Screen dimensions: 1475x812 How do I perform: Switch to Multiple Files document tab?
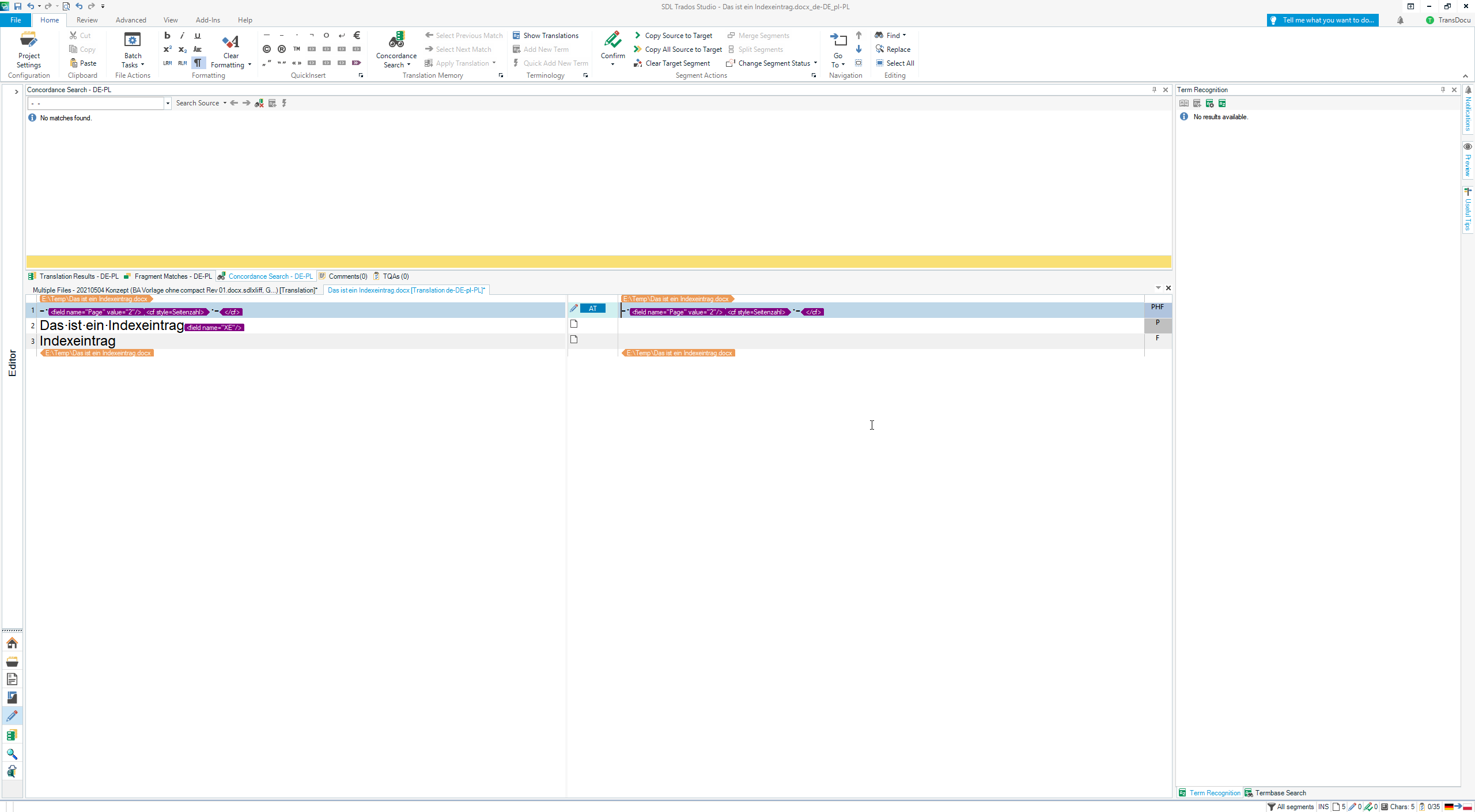pos(175,290)
